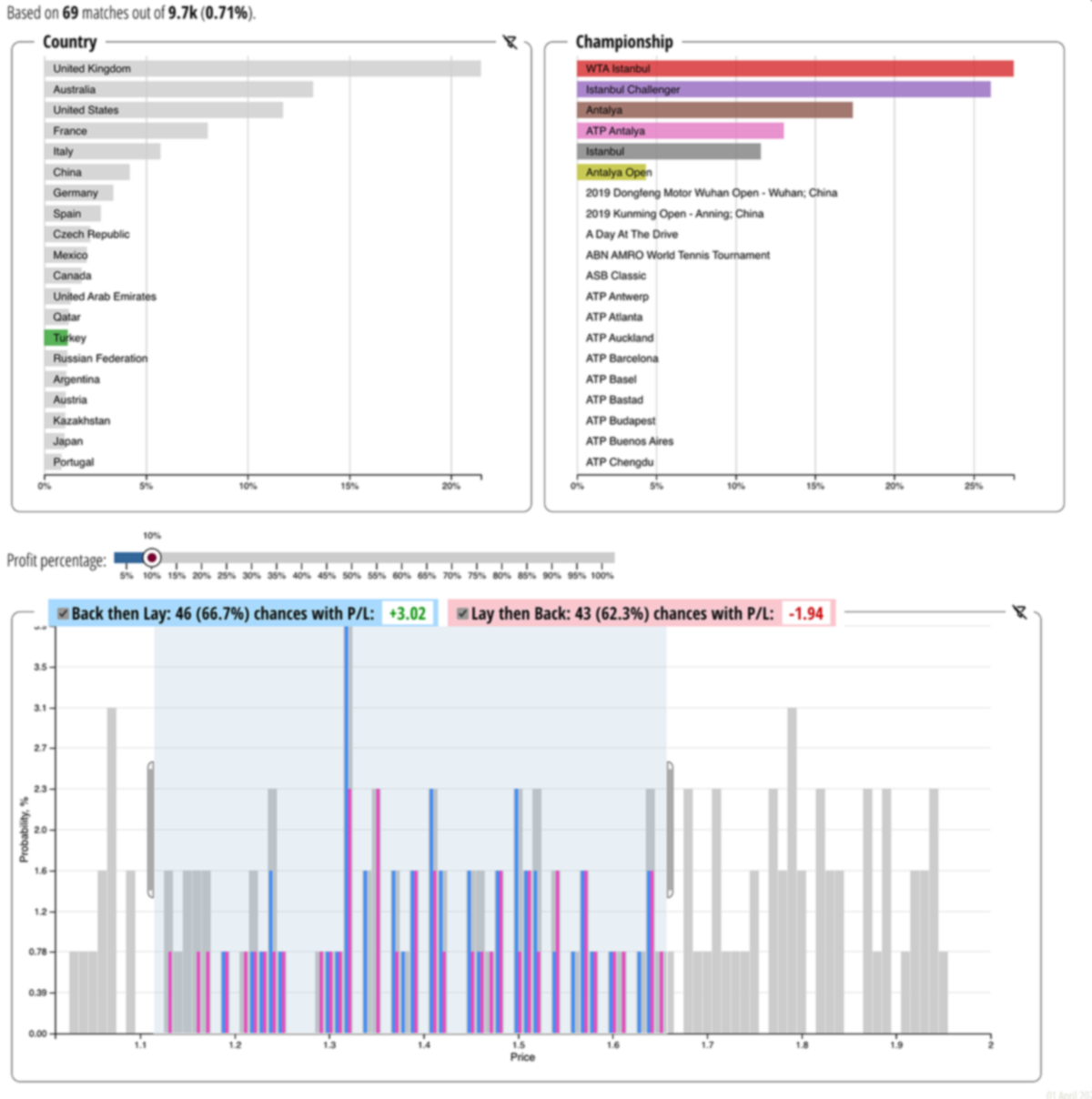Select ATP Budapest championship row
The height and width of the screenshot is (1099, 1092).
click(621, 421)
